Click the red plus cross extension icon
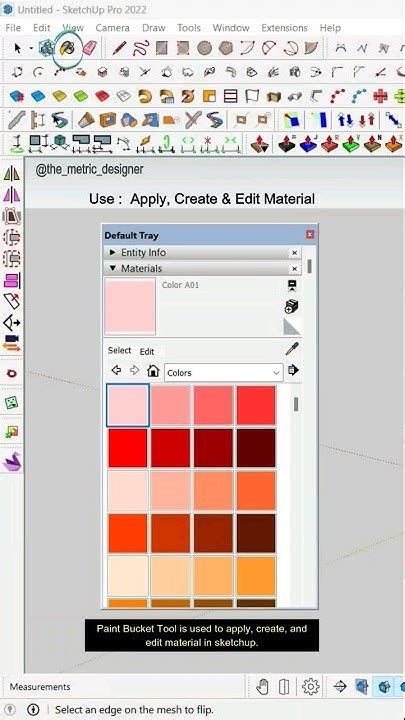The width and height of the screenshot is (405, 720). click(x=380, y=96)
